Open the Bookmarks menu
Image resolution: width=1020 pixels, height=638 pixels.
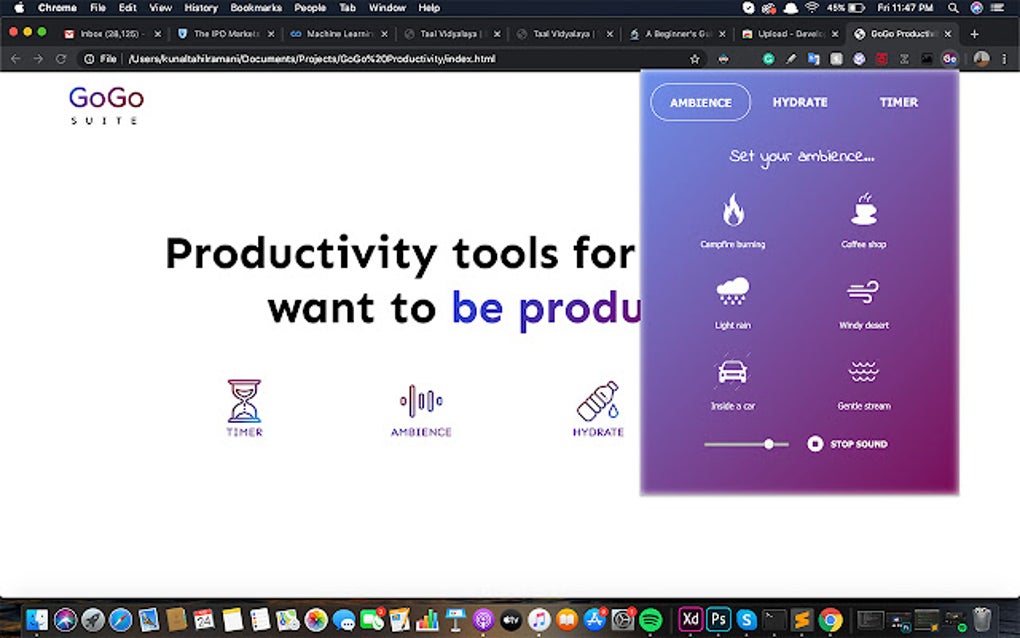click(255, 7)
